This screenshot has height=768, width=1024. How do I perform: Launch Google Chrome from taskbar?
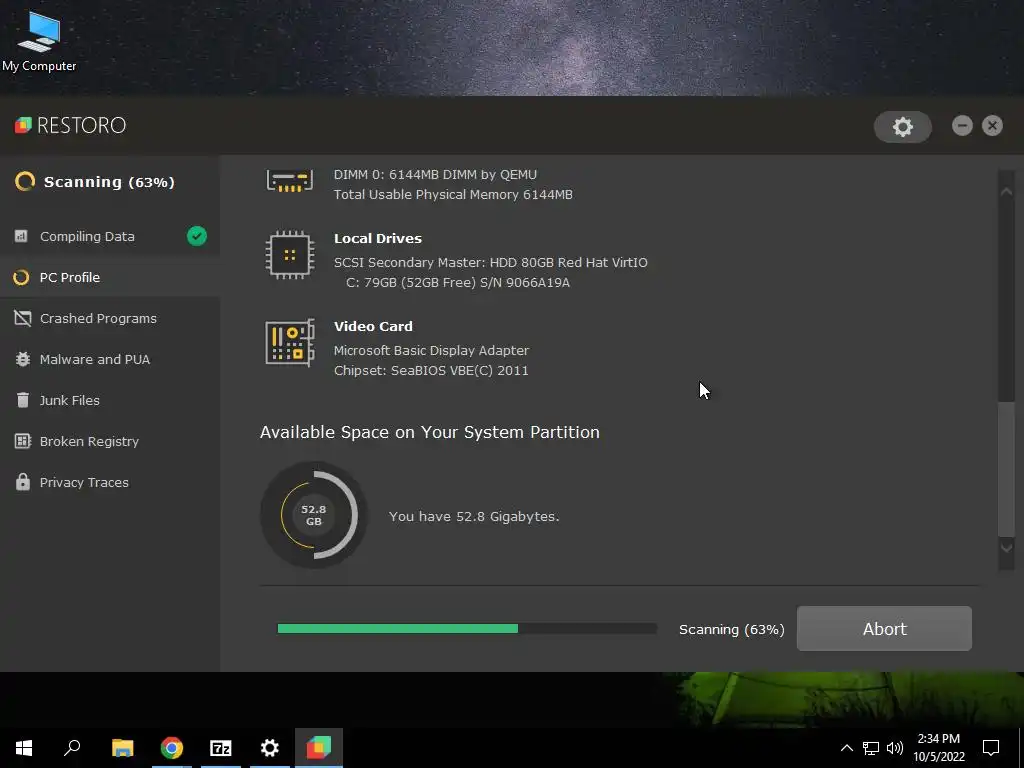point(172,748)
